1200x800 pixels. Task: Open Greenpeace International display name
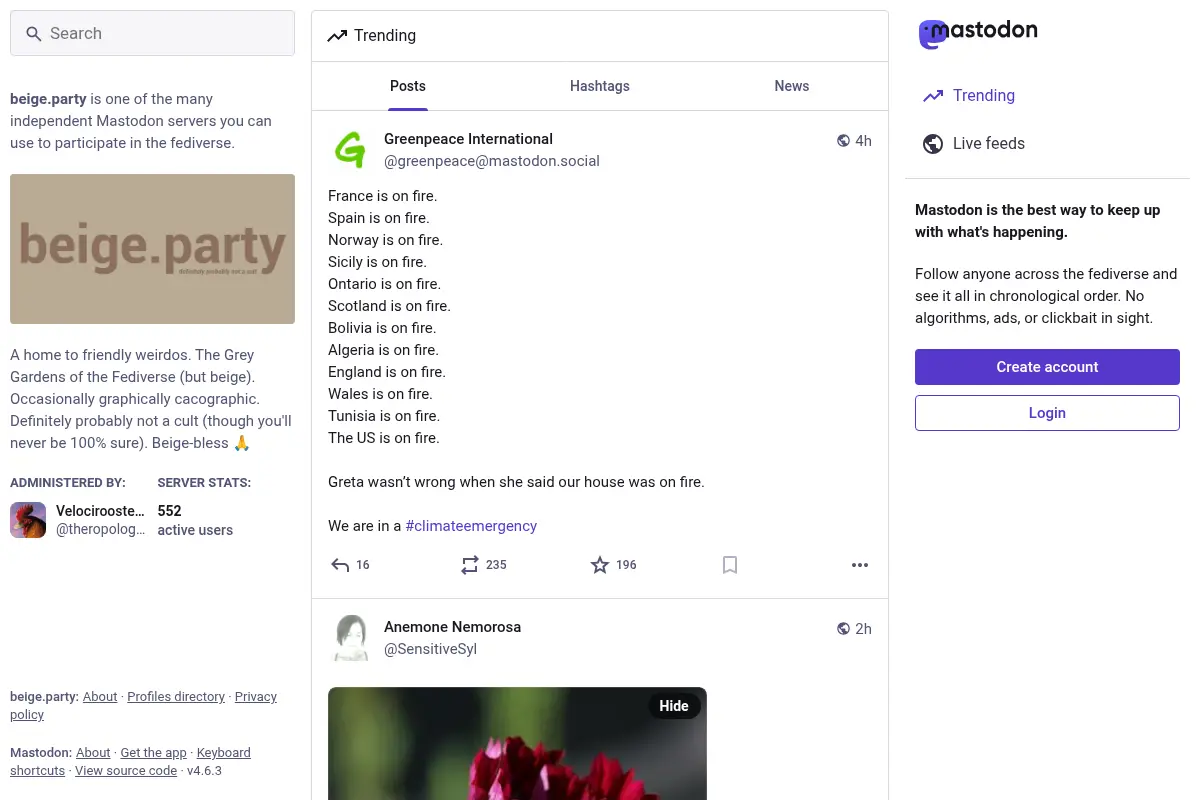tap(468, 139)
